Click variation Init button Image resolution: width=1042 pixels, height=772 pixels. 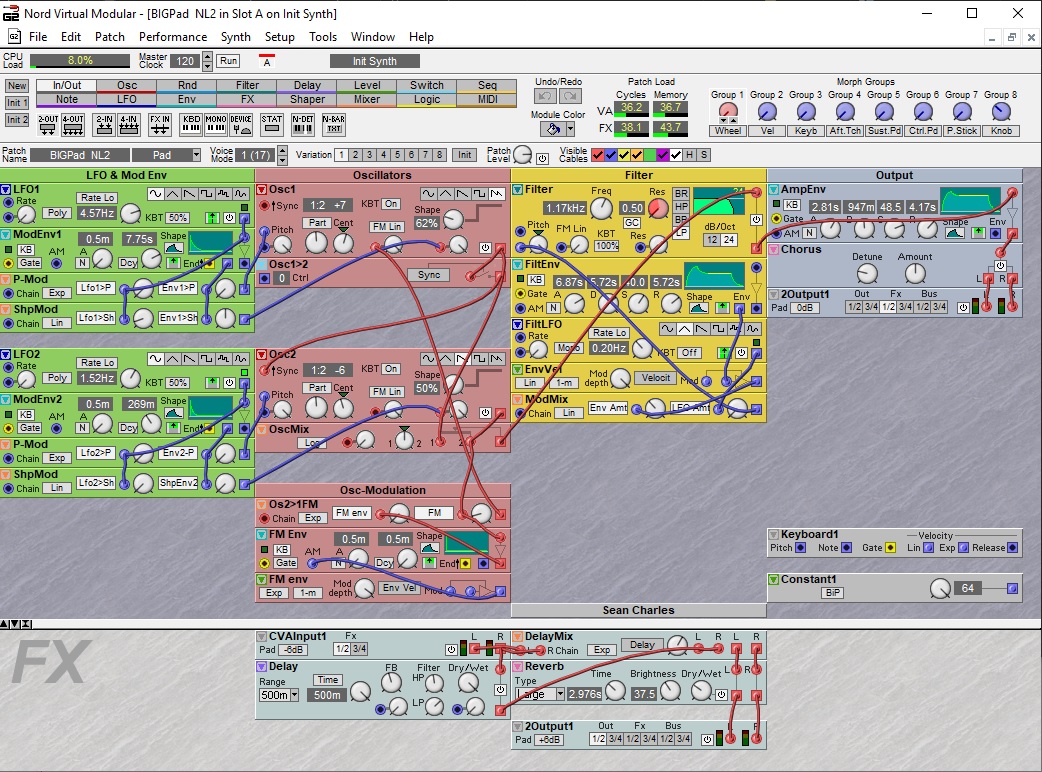click(465, 155)
